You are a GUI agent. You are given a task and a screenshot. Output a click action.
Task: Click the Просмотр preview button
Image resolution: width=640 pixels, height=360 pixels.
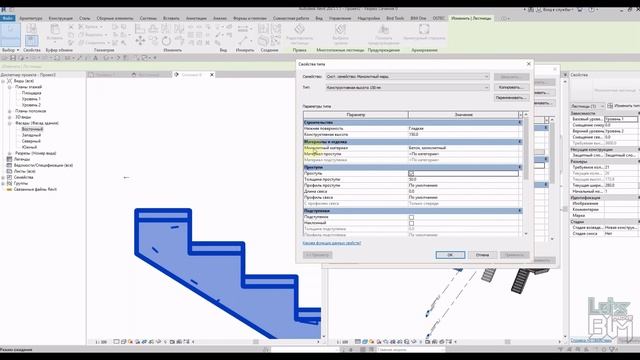(317, 255)
